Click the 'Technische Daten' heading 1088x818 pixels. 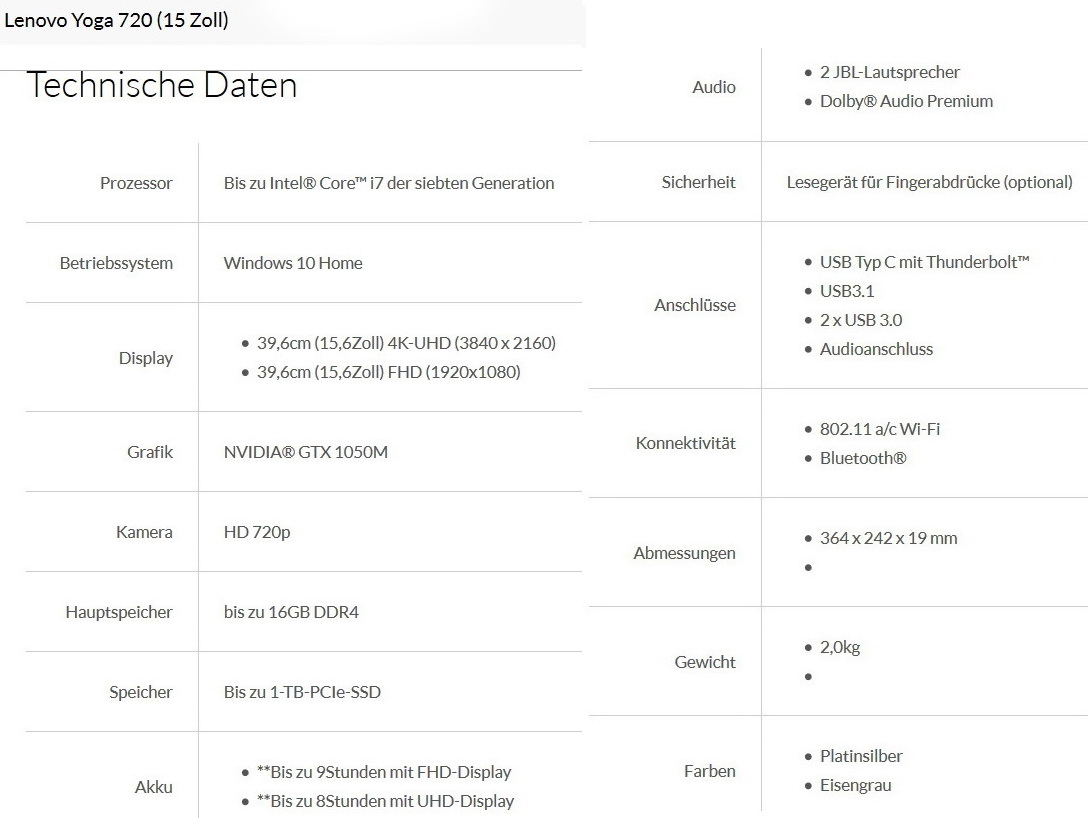click(162, 85)
